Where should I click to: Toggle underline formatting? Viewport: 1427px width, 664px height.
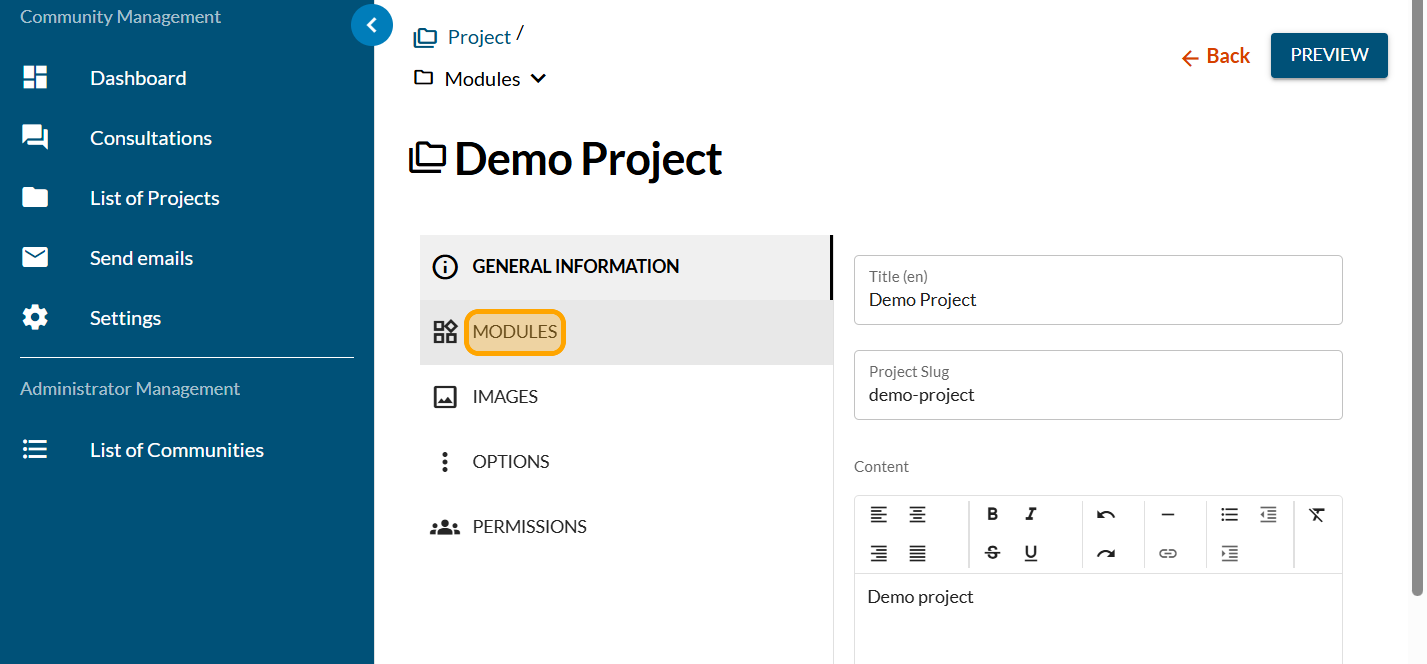1030,553
